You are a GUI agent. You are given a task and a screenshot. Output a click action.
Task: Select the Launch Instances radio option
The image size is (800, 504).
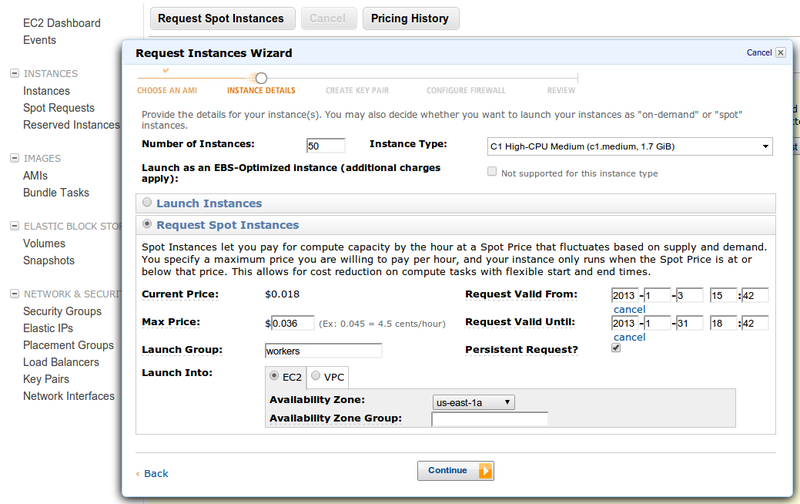[x=148, y=203]
